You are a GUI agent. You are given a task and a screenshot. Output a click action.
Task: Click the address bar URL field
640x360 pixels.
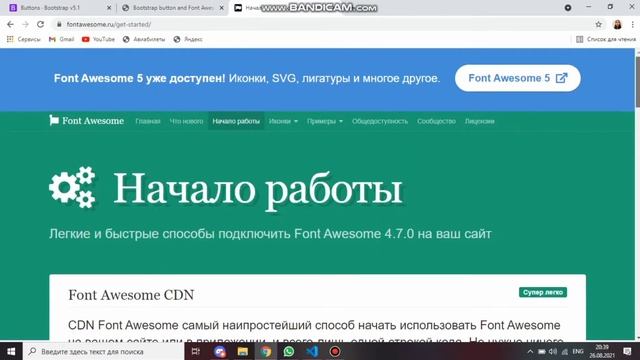click(322, 24)
